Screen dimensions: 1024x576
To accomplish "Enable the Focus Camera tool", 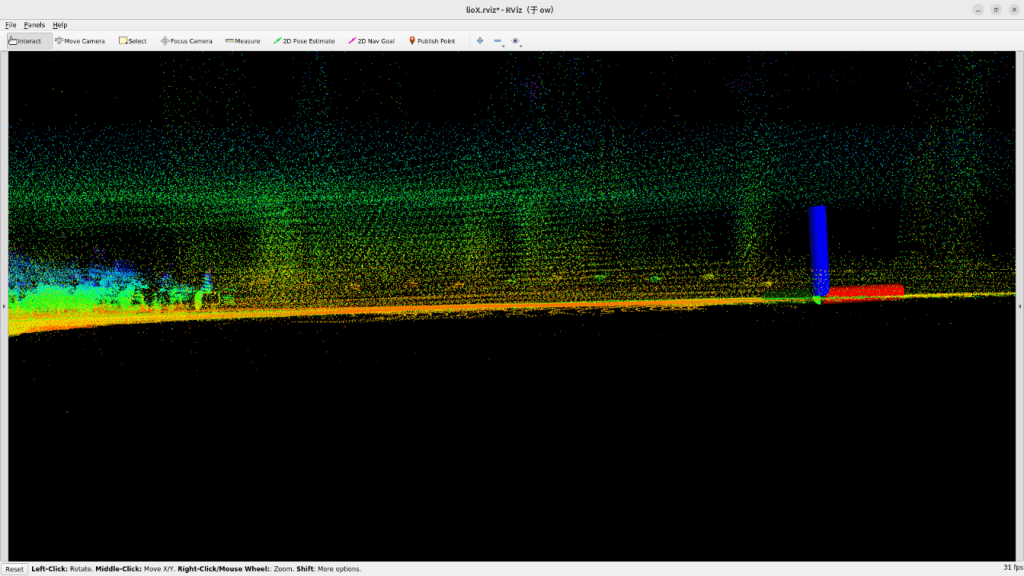I will pyautogui.click(x=187, y=41).
